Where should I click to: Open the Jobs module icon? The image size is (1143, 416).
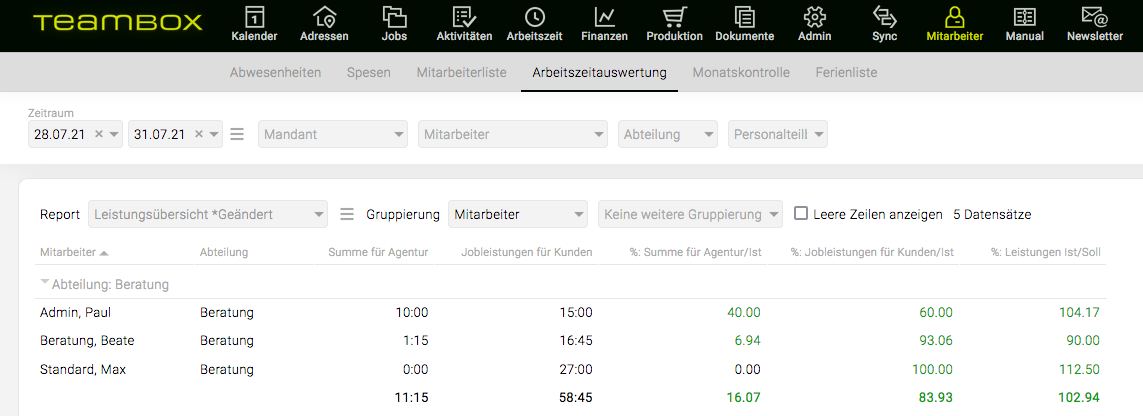(x=394, y=16)
